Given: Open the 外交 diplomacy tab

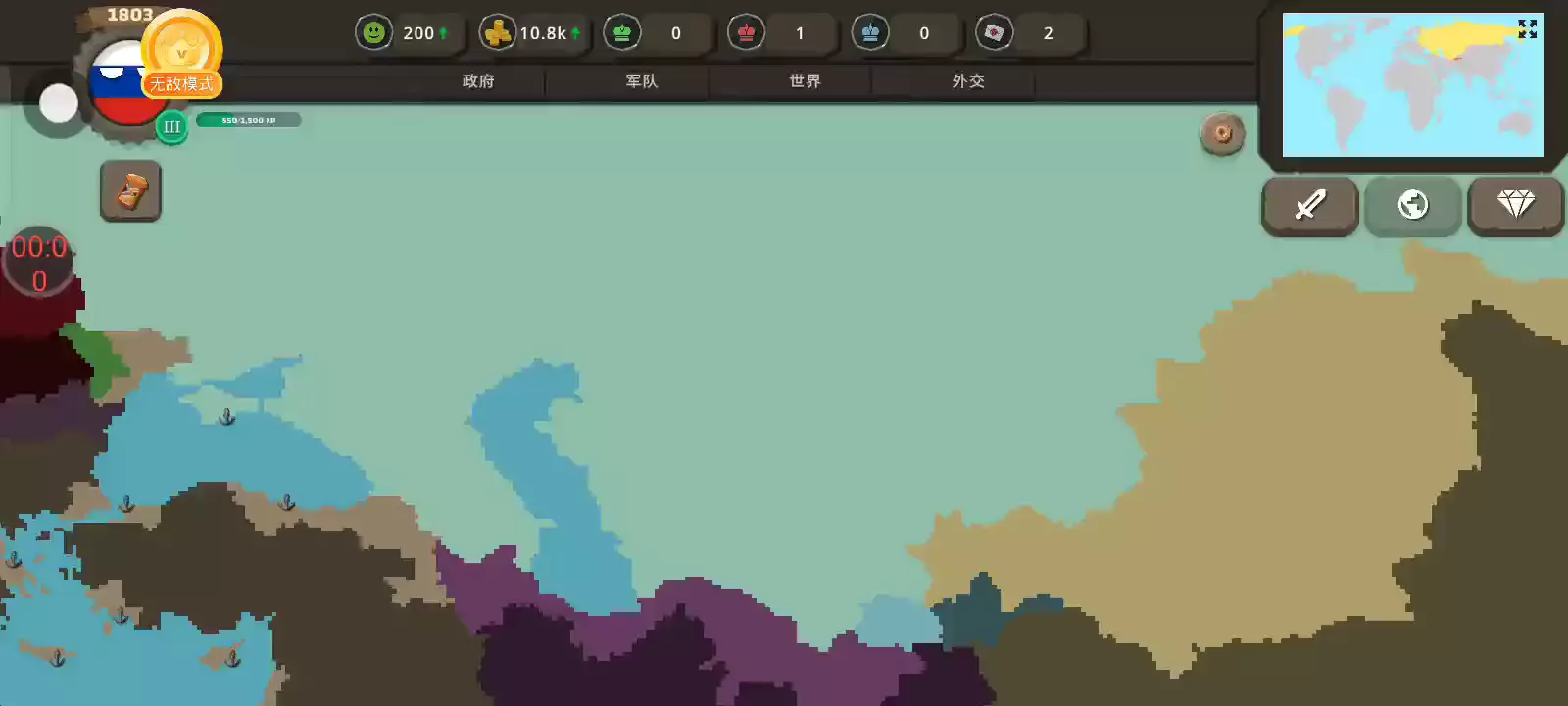Looking at the screenshot, I should click(968, 81).
